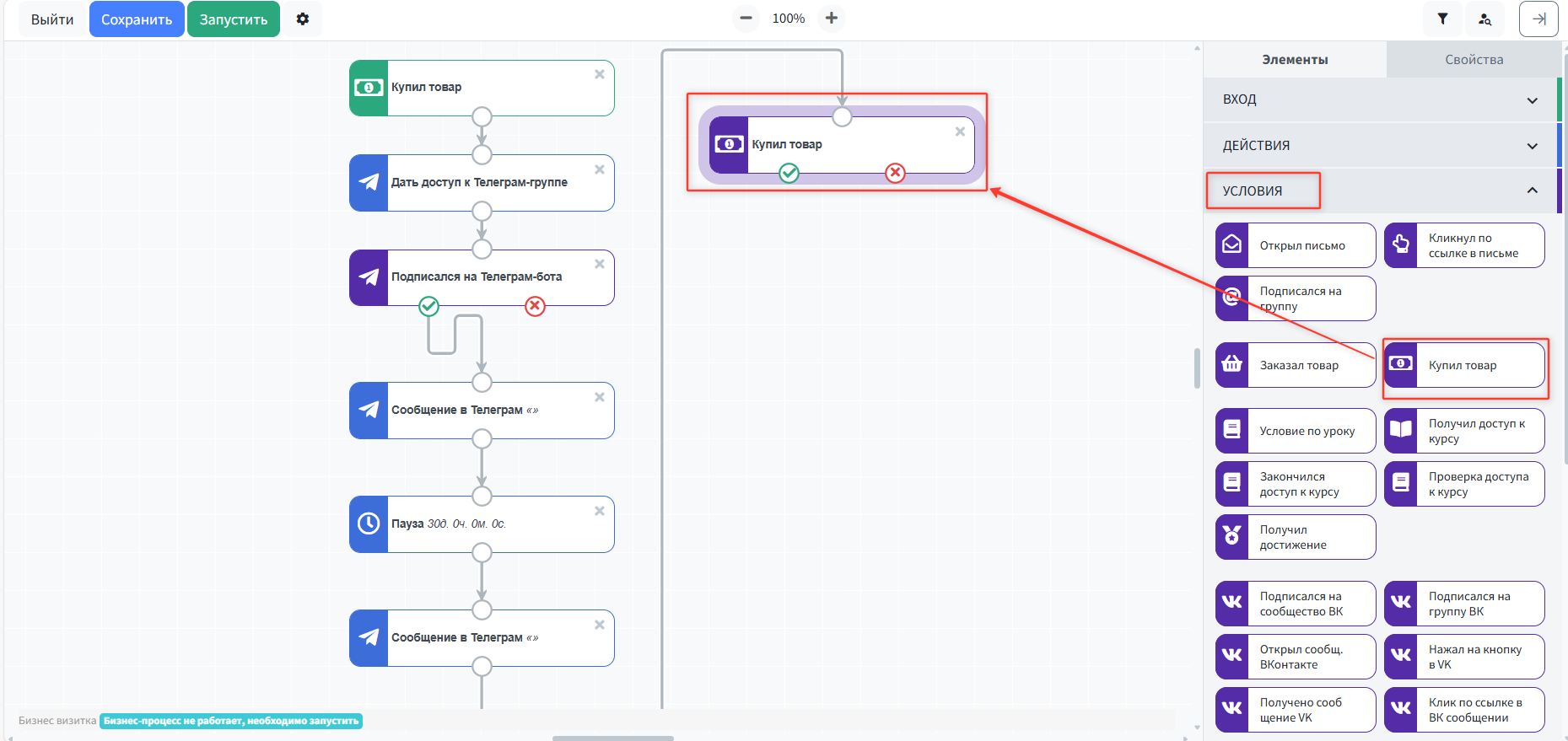Viewport: 1568px width, 741px height.
Task: Switch to the 'Свойства' tab
Action: pyautogui.click(x=1474, y=60)
